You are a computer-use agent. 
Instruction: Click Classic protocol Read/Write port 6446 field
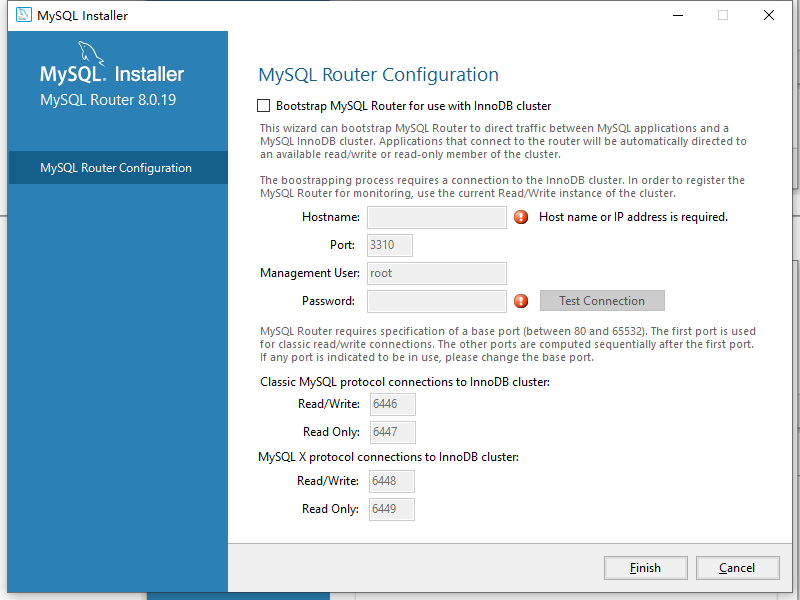coord(392,404)
